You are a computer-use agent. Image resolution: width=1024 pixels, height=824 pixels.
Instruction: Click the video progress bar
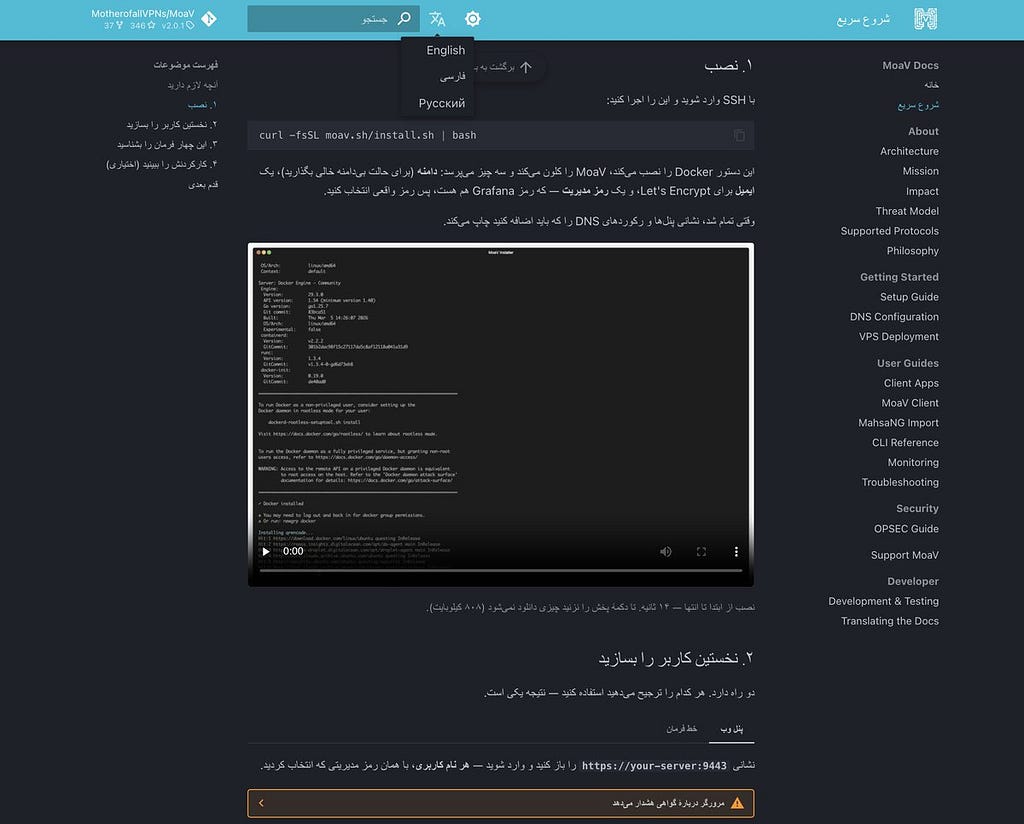501,571
